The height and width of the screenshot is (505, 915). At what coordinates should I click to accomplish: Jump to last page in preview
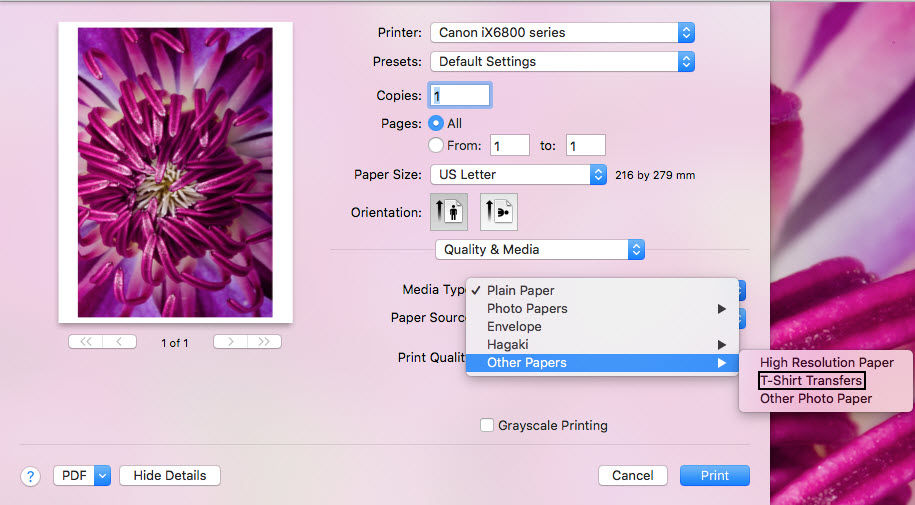tap(264, 342)
